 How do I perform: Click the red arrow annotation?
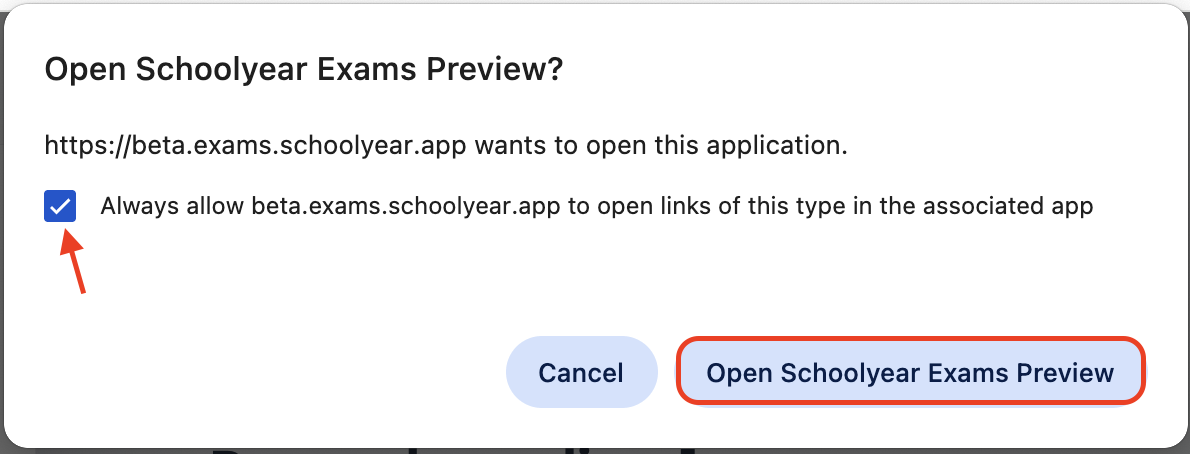[74, 262]
